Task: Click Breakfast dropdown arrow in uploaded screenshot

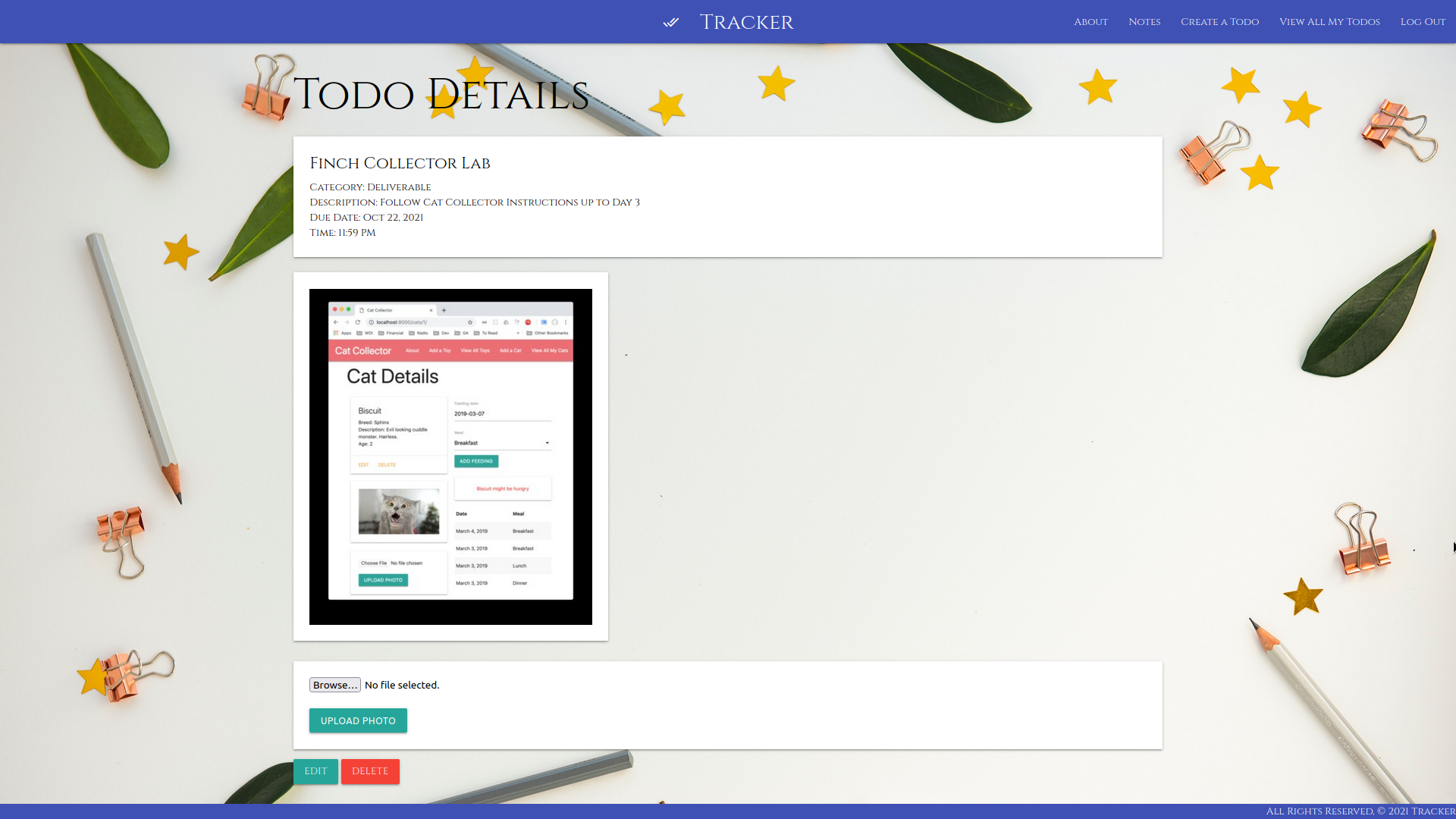Action: coord(547,443)
